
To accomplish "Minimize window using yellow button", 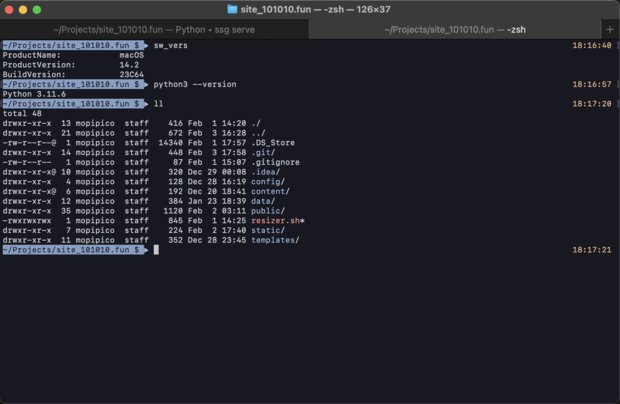I will tap(23, 9).
